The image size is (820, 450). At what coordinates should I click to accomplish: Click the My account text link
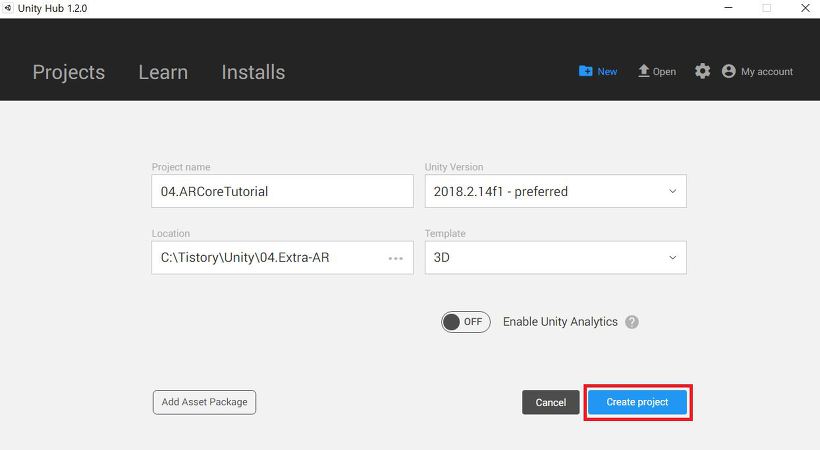coord(767,72)
